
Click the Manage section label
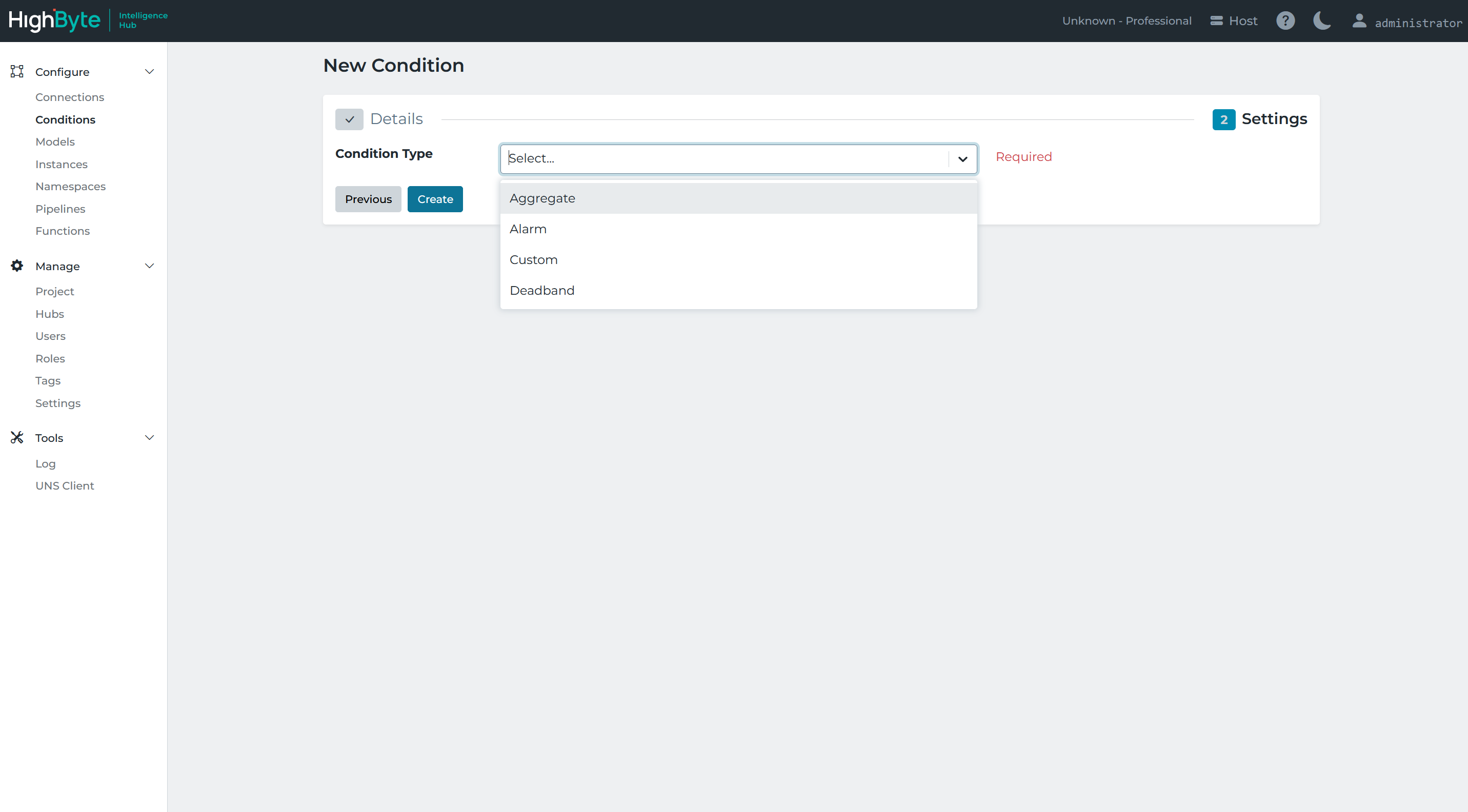[57, 266]
